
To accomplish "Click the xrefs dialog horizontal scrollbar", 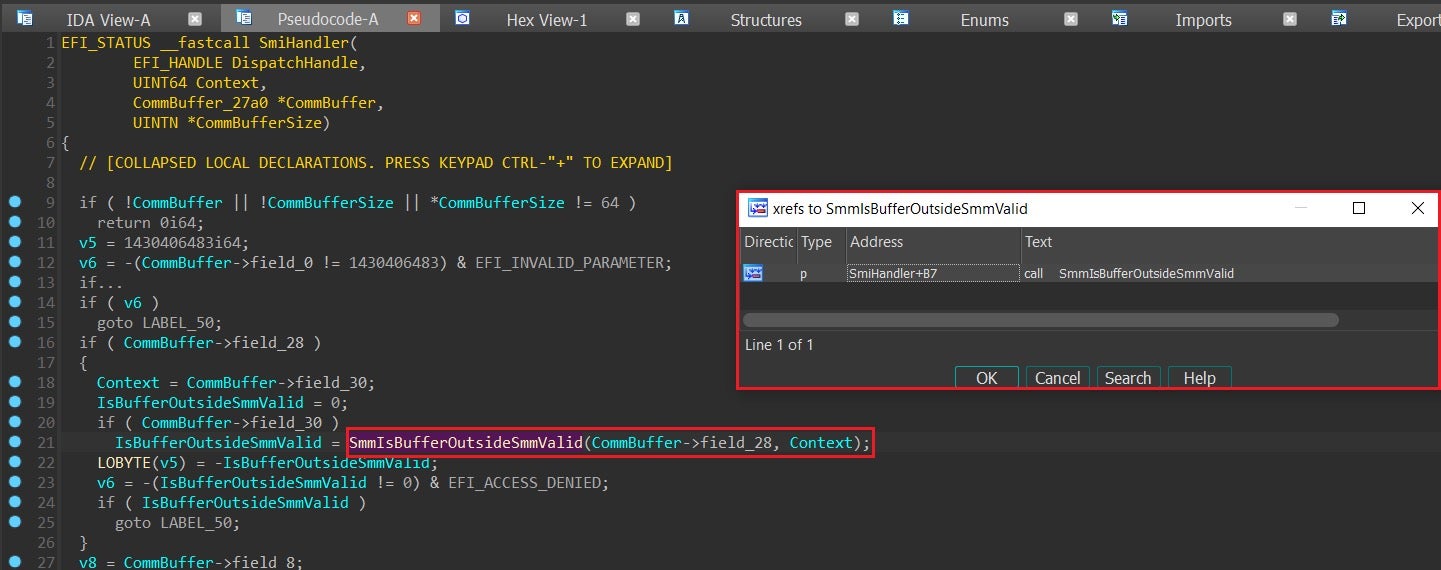I will 1040,320.
